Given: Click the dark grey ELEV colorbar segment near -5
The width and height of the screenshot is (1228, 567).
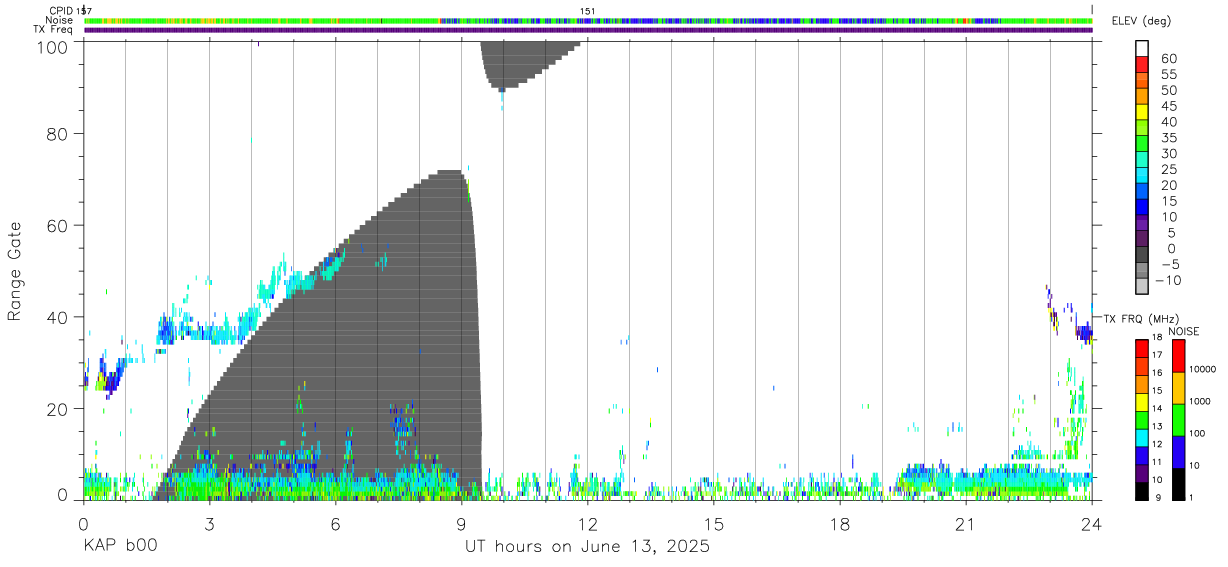Looking at the screenshot, I should click(1141, 256).
